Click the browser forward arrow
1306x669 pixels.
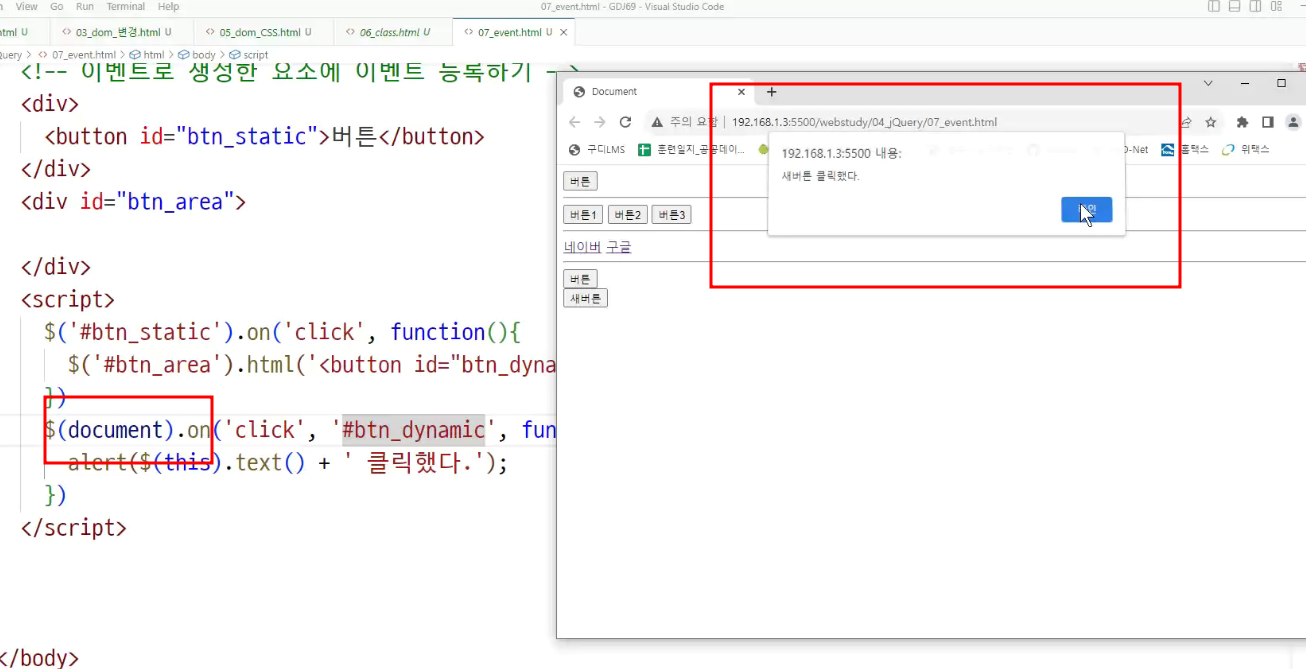pos(599,122)
